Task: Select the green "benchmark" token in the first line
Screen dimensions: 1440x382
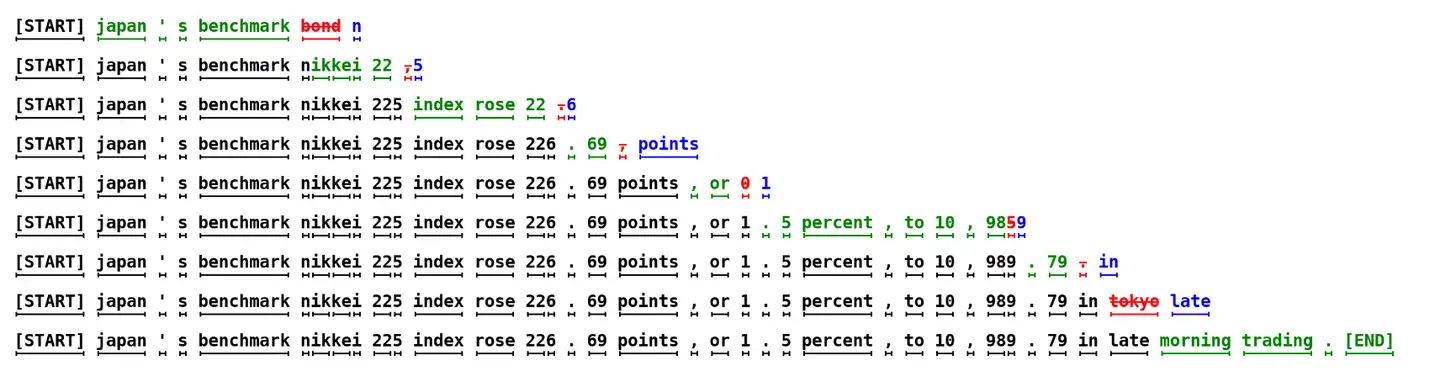Action: pyautogui.click(x=244, y=26)
